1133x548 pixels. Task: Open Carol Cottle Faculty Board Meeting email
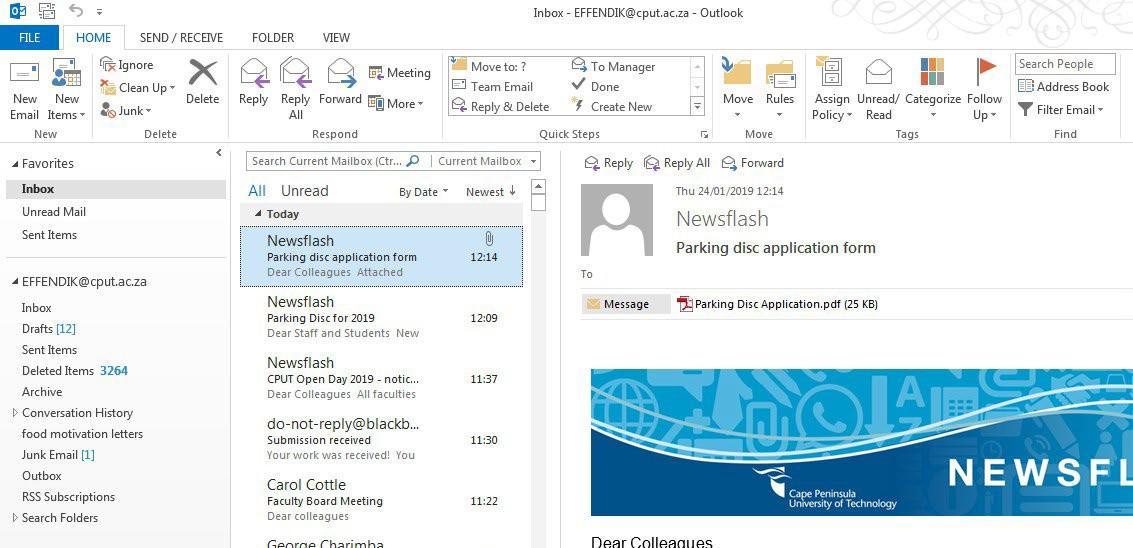[381, 500]
